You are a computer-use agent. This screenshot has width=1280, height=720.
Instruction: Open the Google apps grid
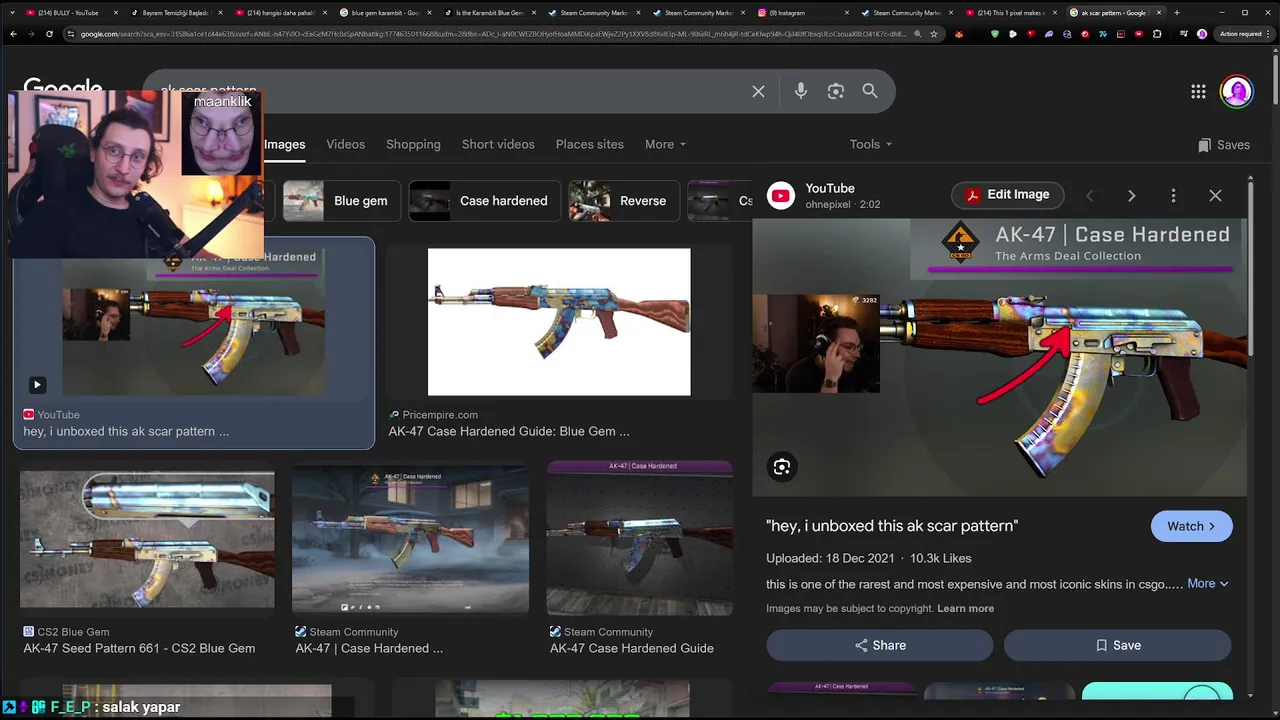coord(1198,92)
